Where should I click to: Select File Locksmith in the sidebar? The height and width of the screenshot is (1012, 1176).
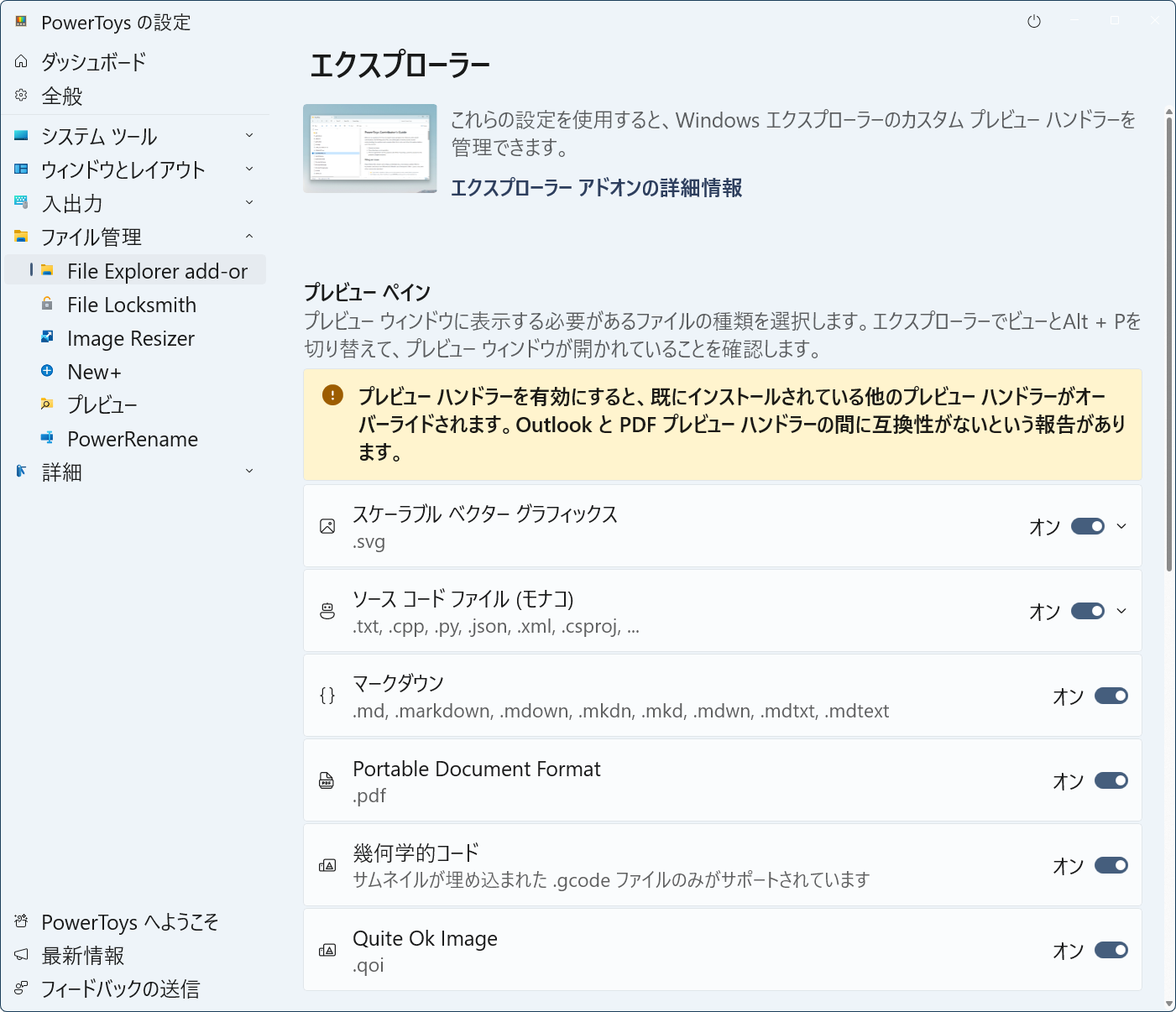(x=135, y=304)
